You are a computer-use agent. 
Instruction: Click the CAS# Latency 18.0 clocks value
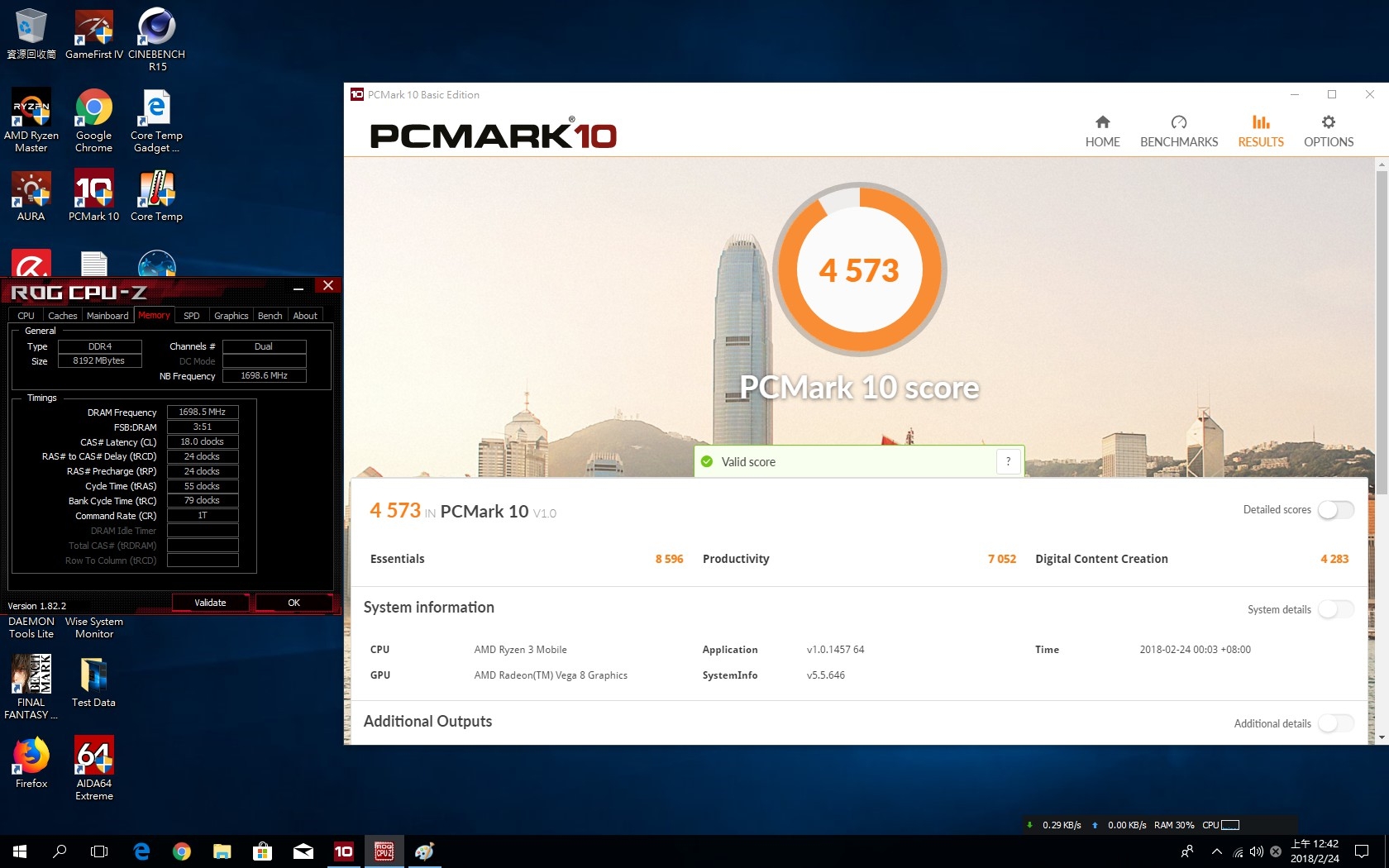(x=203, y=441)
